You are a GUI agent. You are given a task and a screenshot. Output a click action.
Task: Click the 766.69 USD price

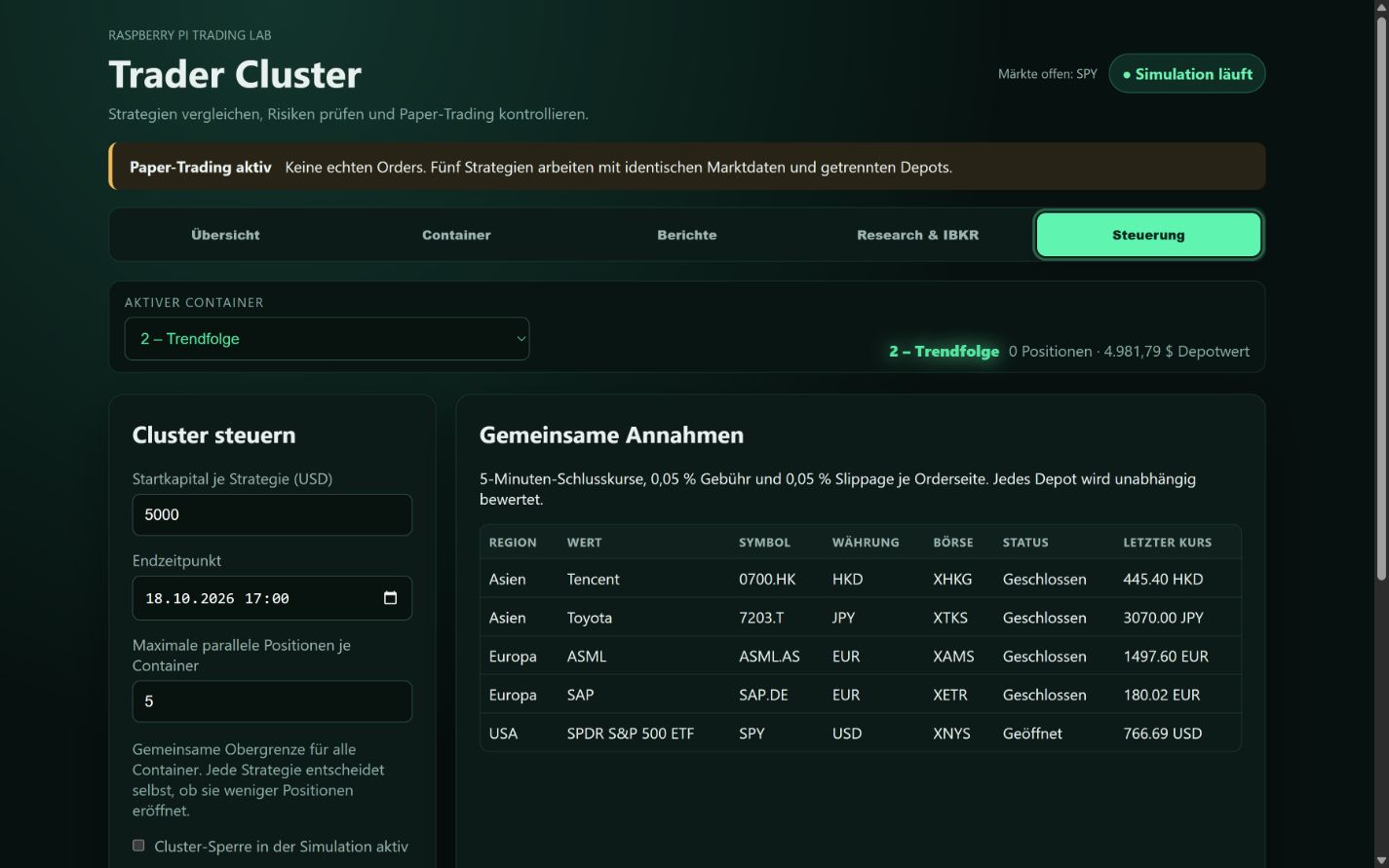pos(1162,734)
